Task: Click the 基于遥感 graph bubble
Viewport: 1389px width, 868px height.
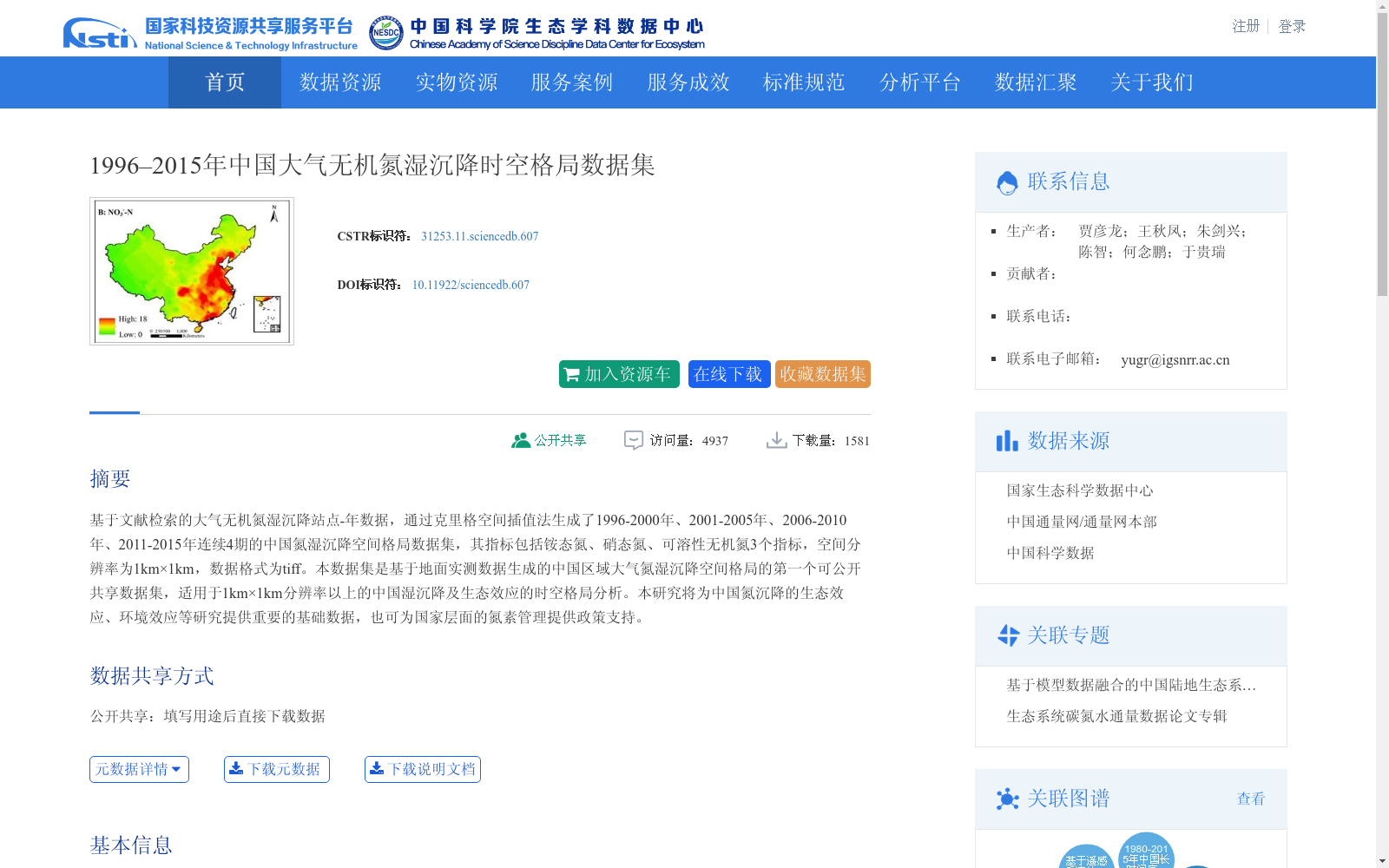Action: tap(1087, 857)
